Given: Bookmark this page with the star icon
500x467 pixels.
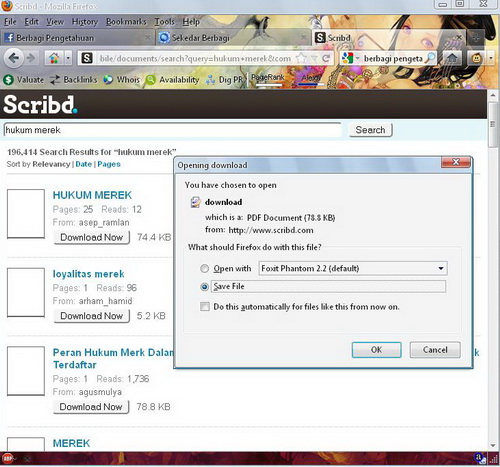Looking at the screenshot, I should click(301, 58).
